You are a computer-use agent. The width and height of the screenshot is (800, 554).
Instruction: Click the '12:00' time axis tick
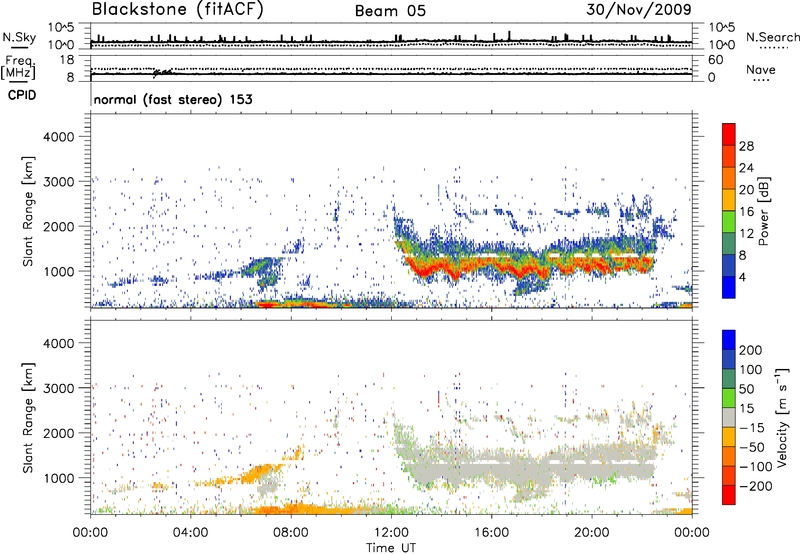click(391, 533)
